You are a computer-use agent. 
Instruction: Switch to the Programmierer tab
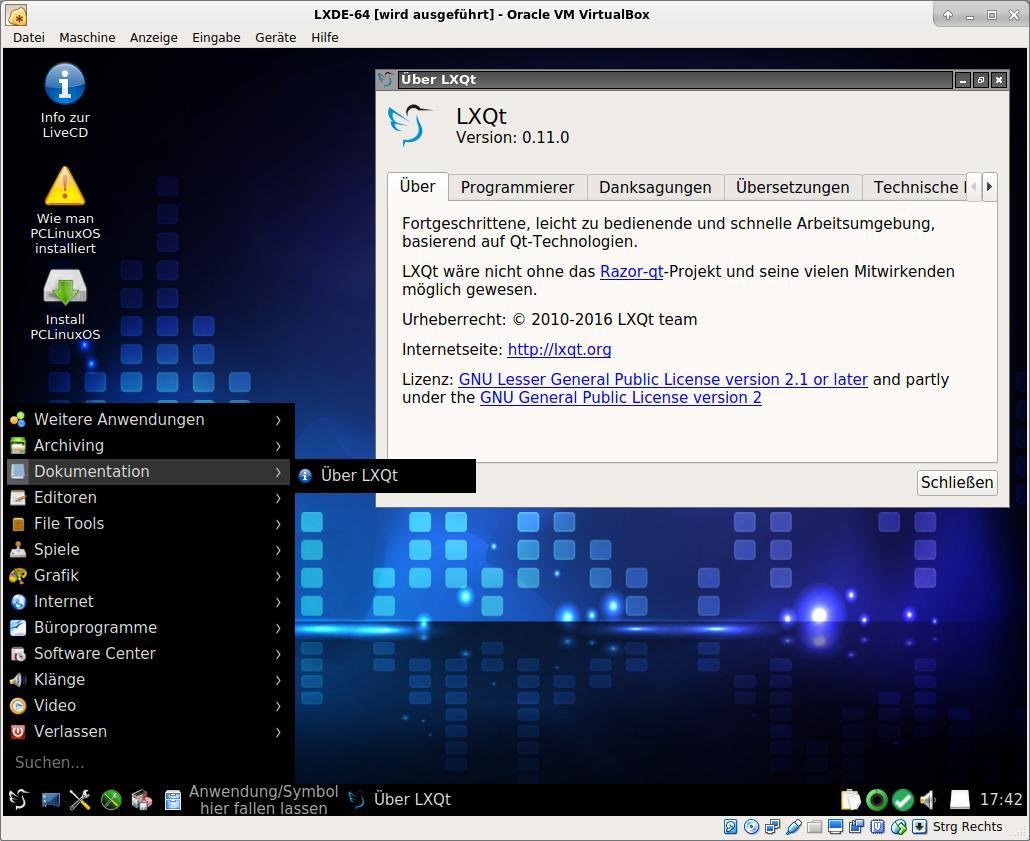pyautogui.click(x=517, y=187)
